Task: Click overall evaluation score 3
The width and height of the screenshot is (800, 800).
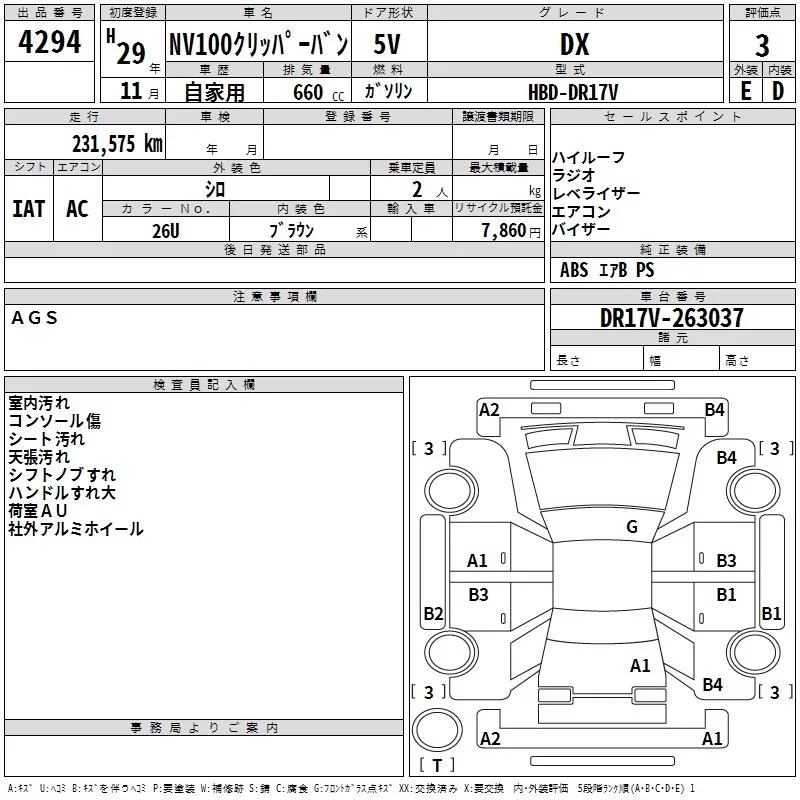Action: pyautogui.click(x=762, y=46)
